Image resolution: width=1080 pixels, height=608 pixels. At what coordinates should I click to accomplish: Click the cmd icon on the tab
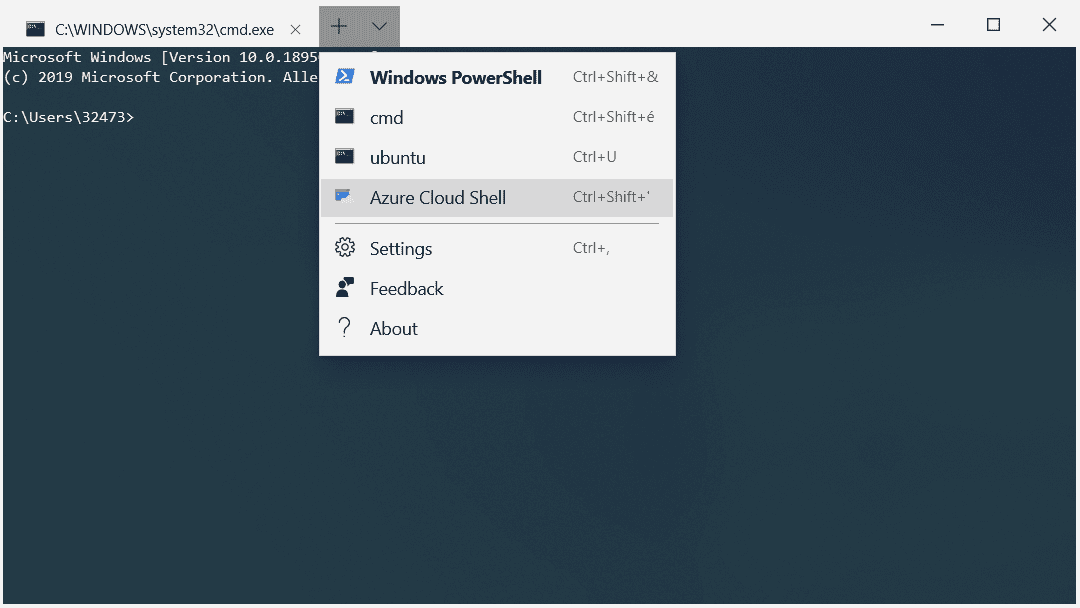point(36,29)
